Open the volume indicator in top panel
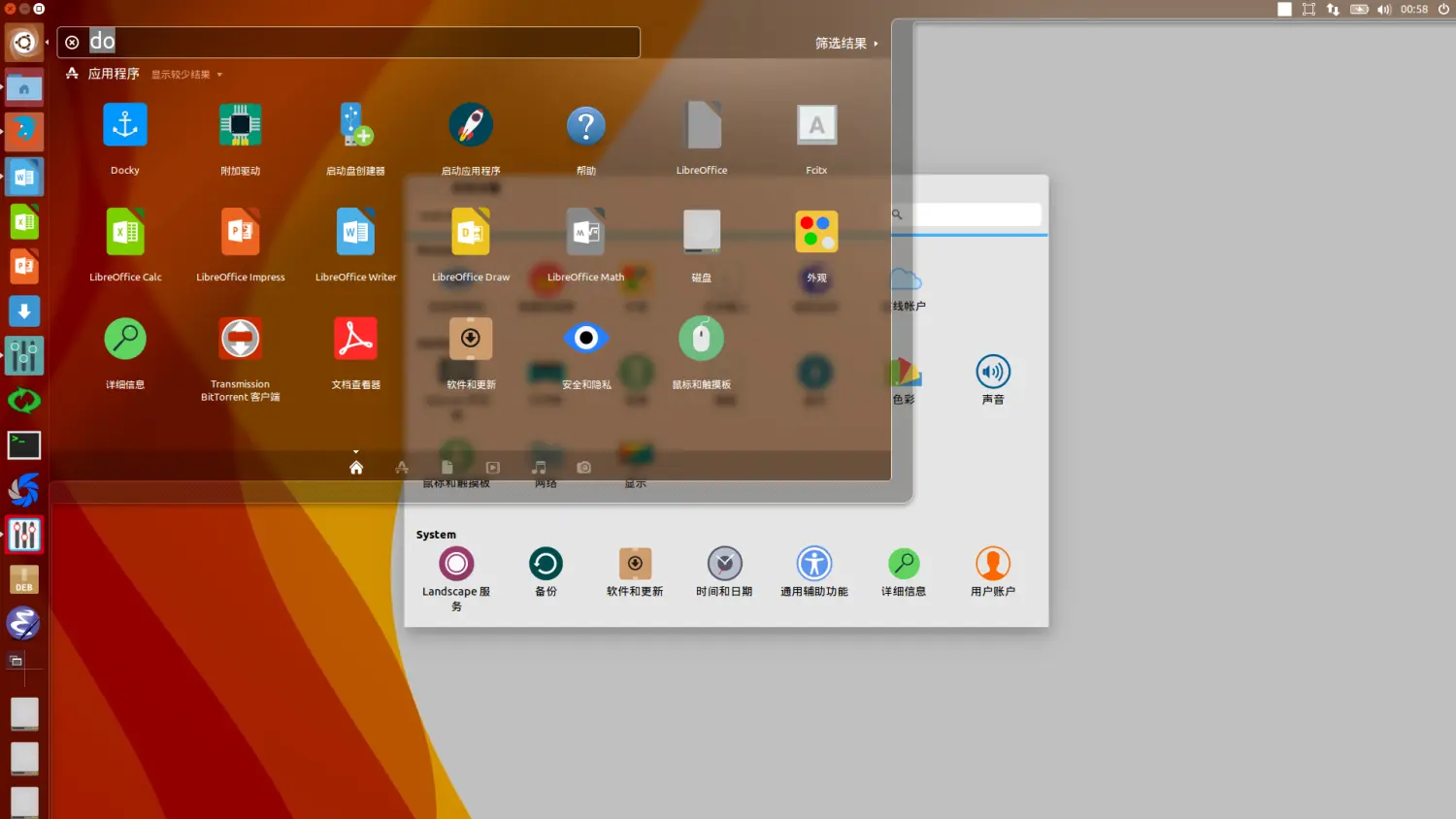This screenshot has width=1456, height=819. tap(1383, 10)
